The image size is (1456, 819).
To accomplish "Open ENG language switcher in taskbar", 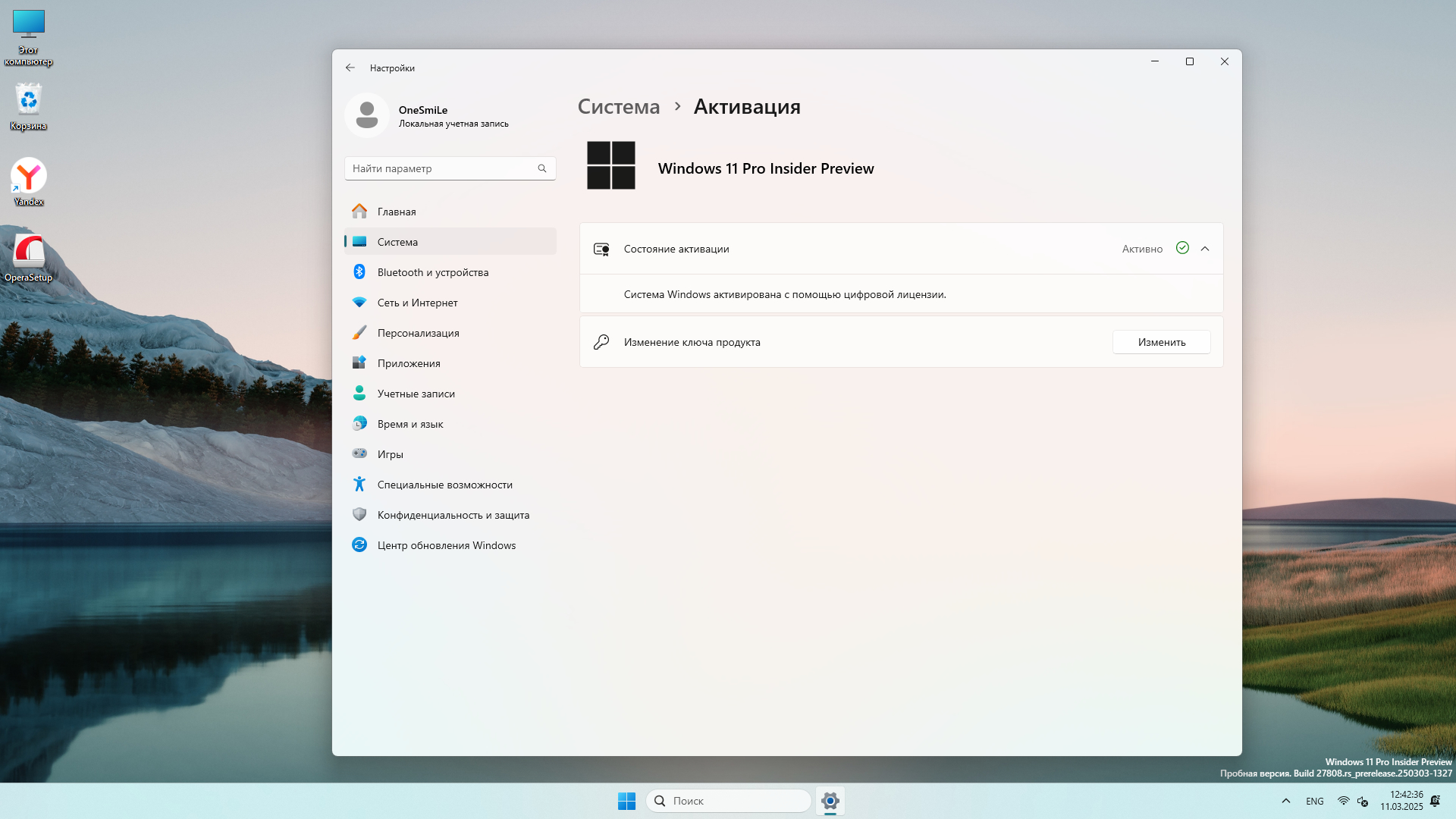I will pyautogui.click(x=1315, y=801).
